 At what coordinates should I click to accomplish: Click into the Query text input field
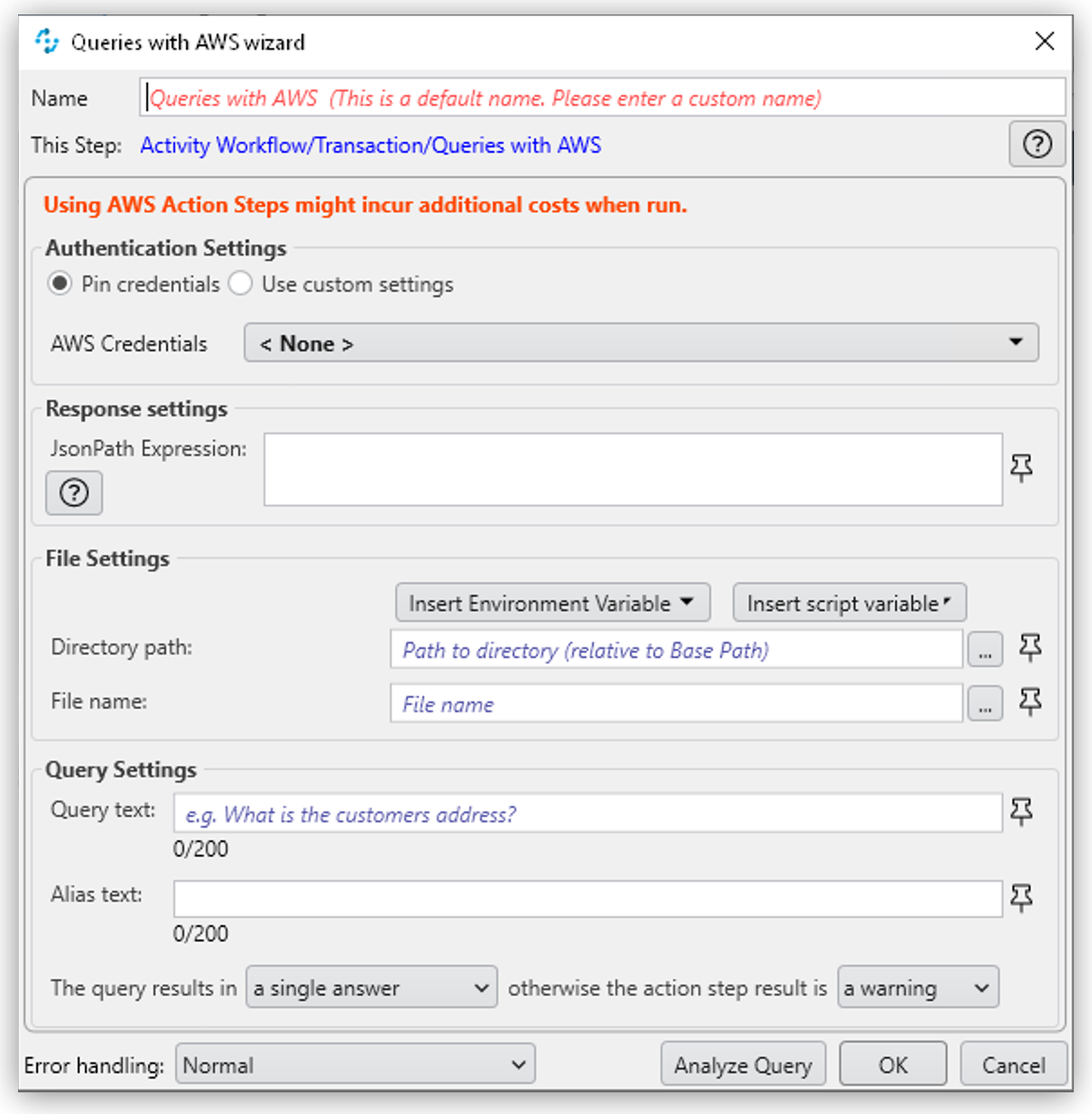click(587, 813)
